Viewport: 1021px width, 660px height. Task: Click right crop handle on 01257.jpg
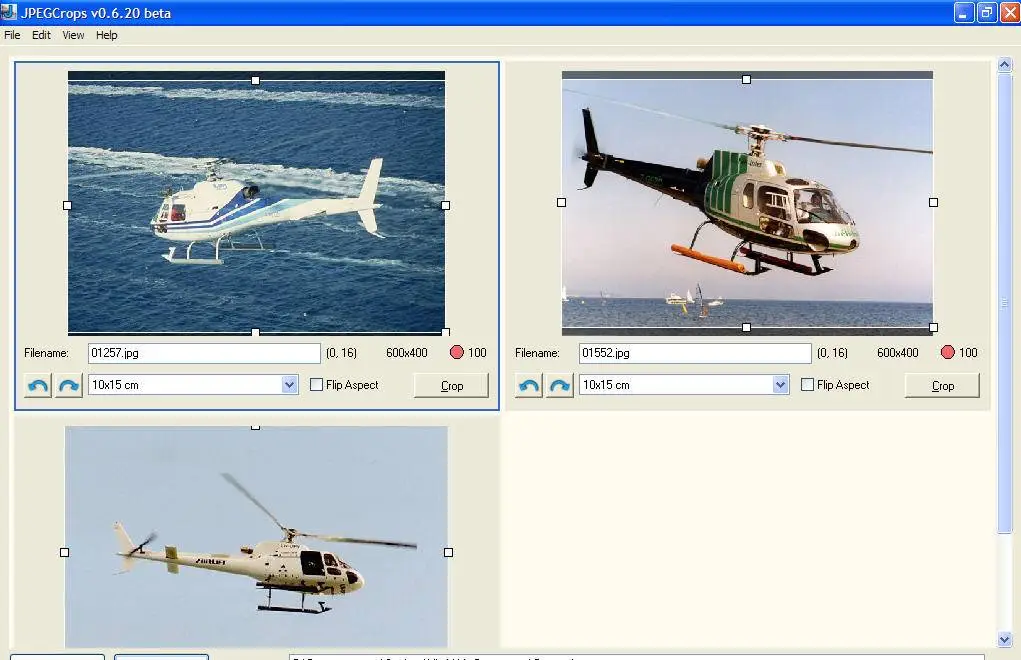445,205
